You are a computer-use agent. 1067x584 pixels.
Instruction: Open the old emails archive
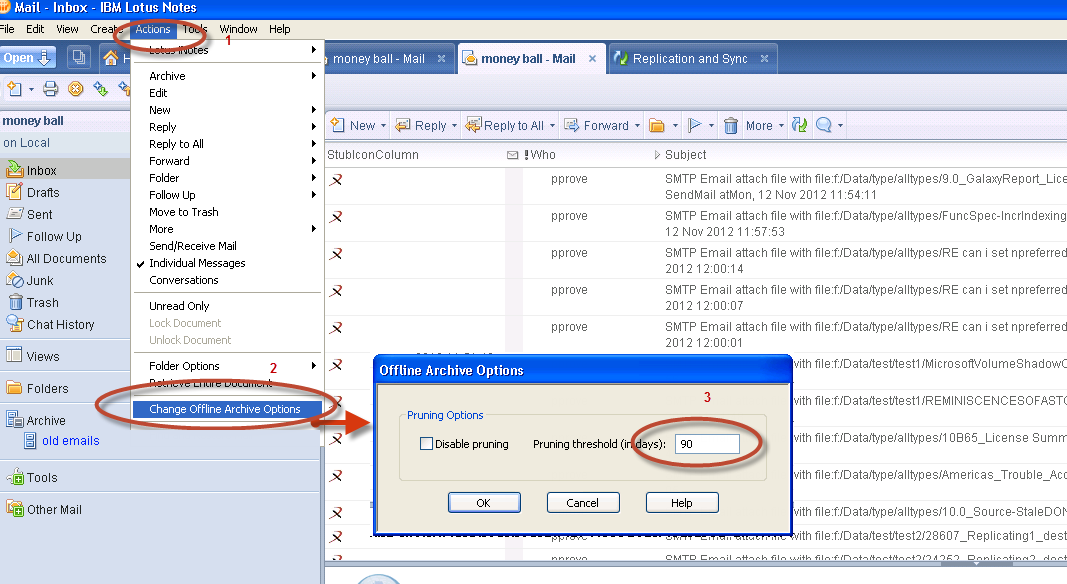point(70,441)
